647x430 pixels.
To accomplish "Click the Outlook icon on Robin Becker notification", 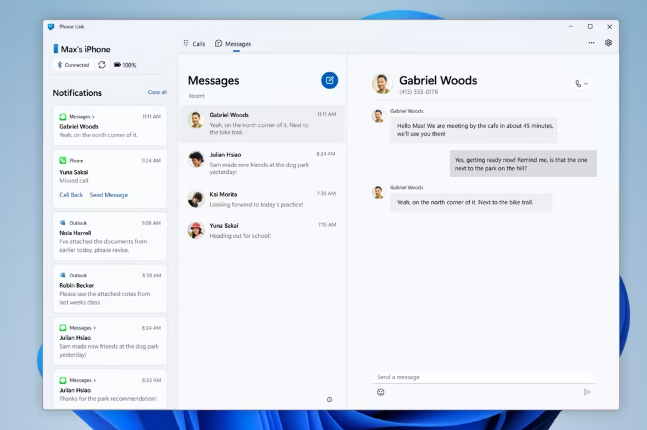I will [x=63, y=275].
